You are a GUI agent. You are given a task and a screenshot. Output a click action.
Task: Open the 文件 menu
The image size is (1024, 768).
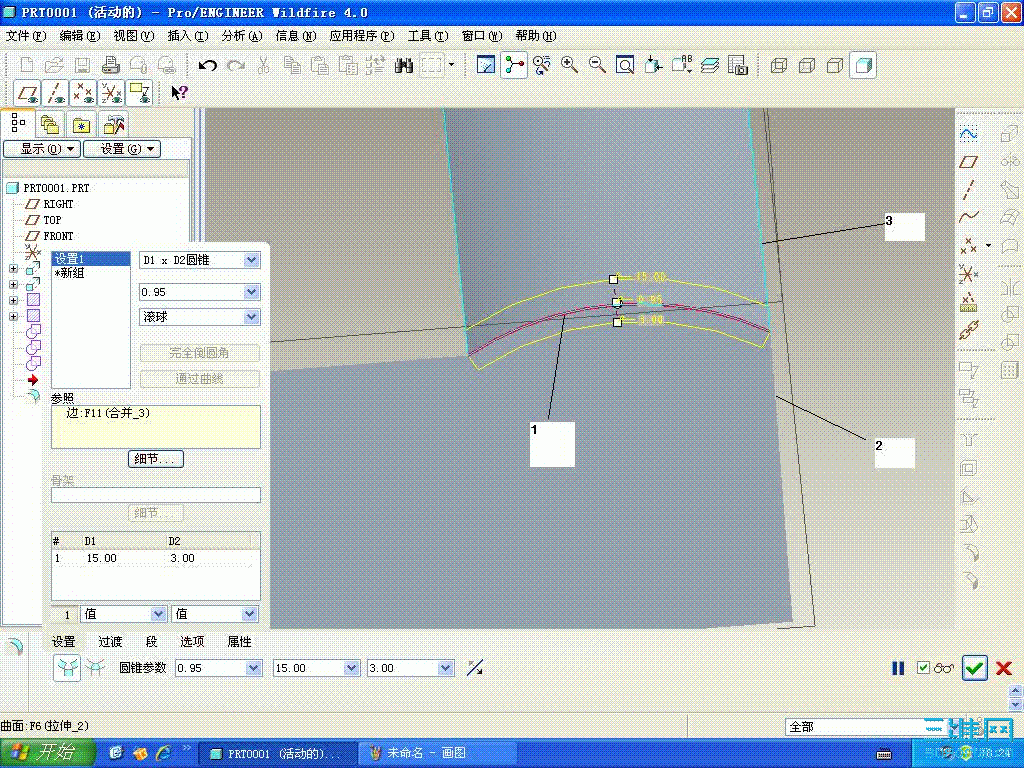pos(26,36)
